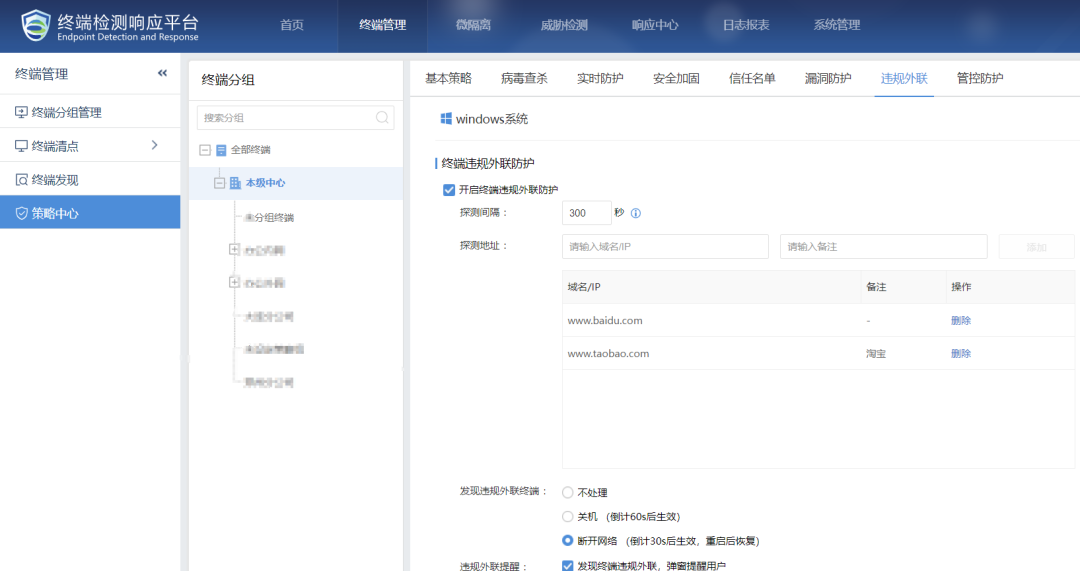Focus the 搜索分组 search field
This screenshot has height=571, width=1080.
pyautogui.click(x=295, y=118)
